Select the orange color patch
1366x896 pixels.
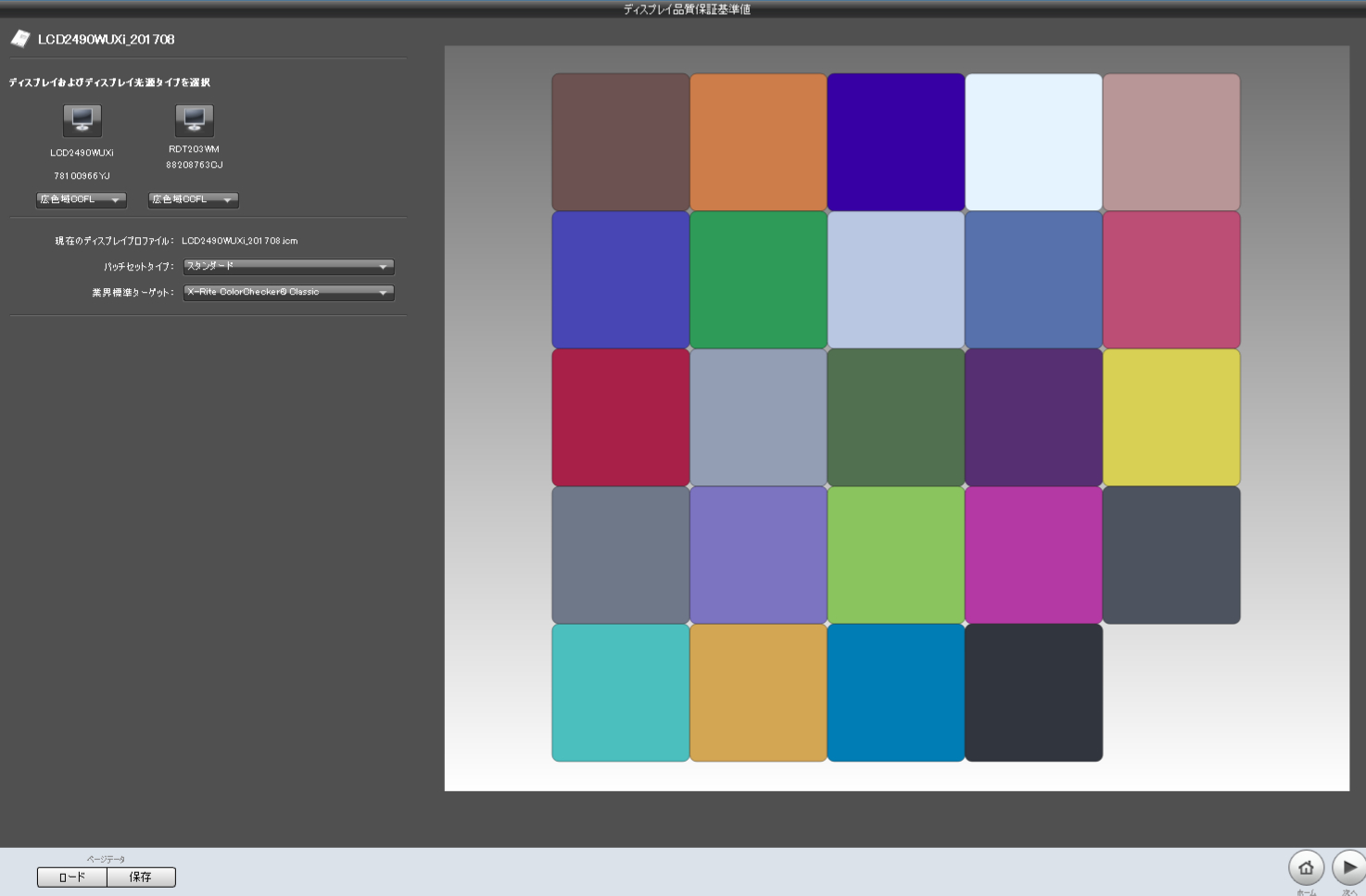[x=758, y=142]
